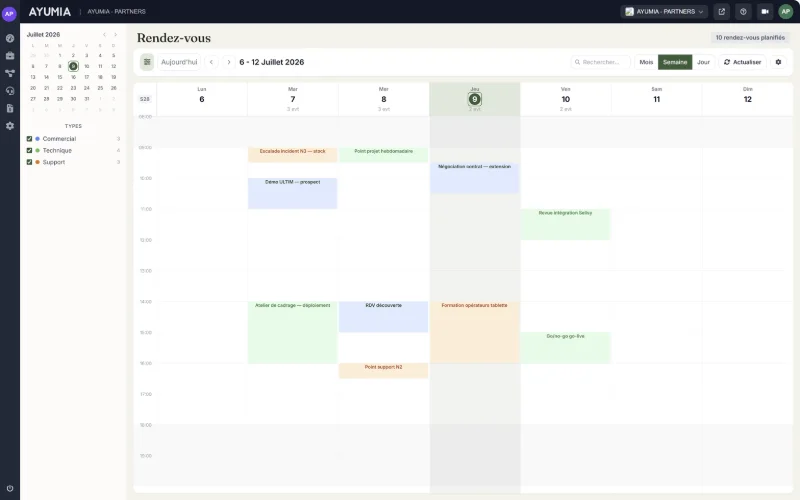Open the dashboard gauge icon in sidebar

(x=10, y=38)
